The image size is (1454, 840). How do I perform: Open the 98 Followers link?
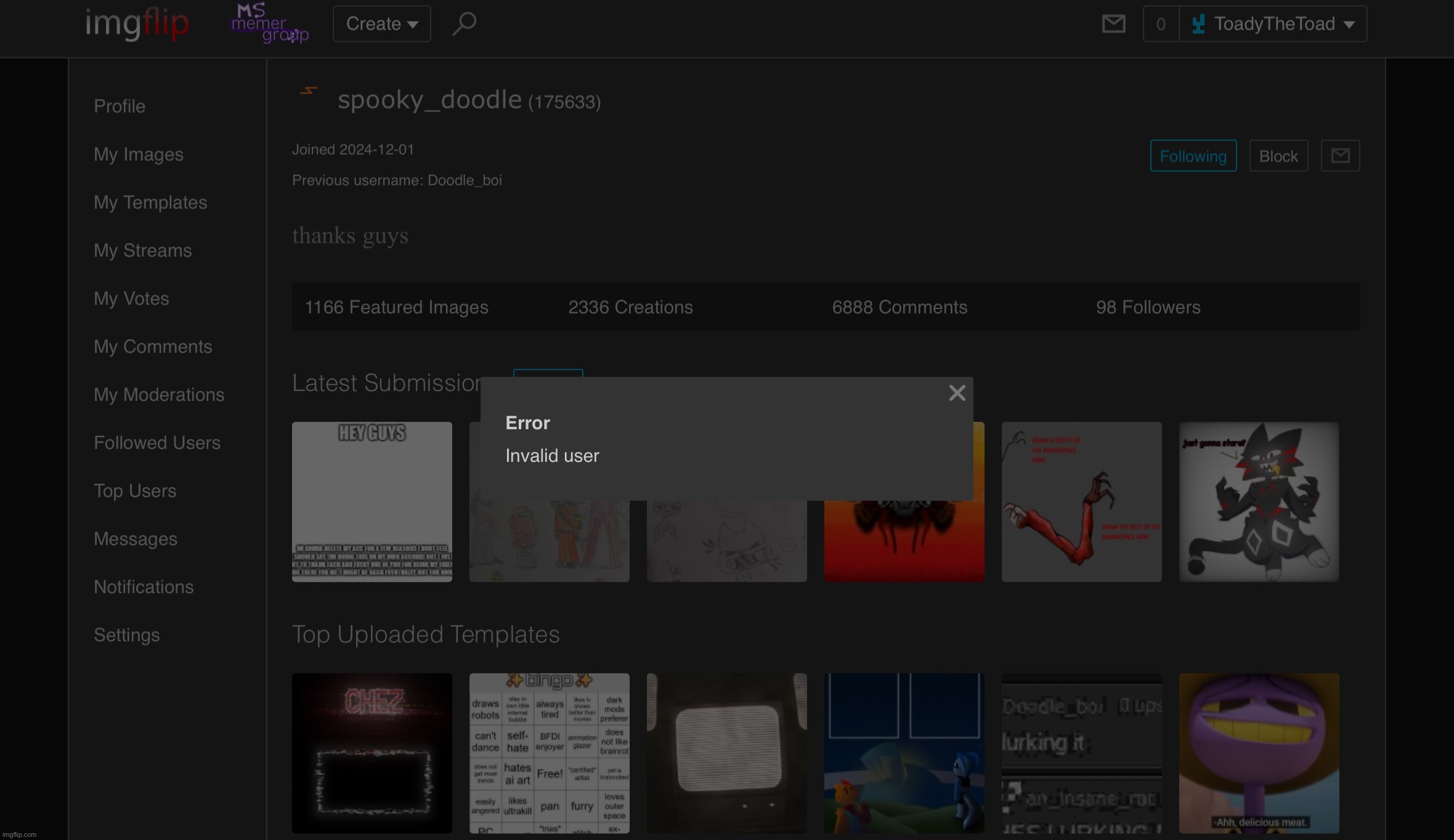tap(1148, 307)
